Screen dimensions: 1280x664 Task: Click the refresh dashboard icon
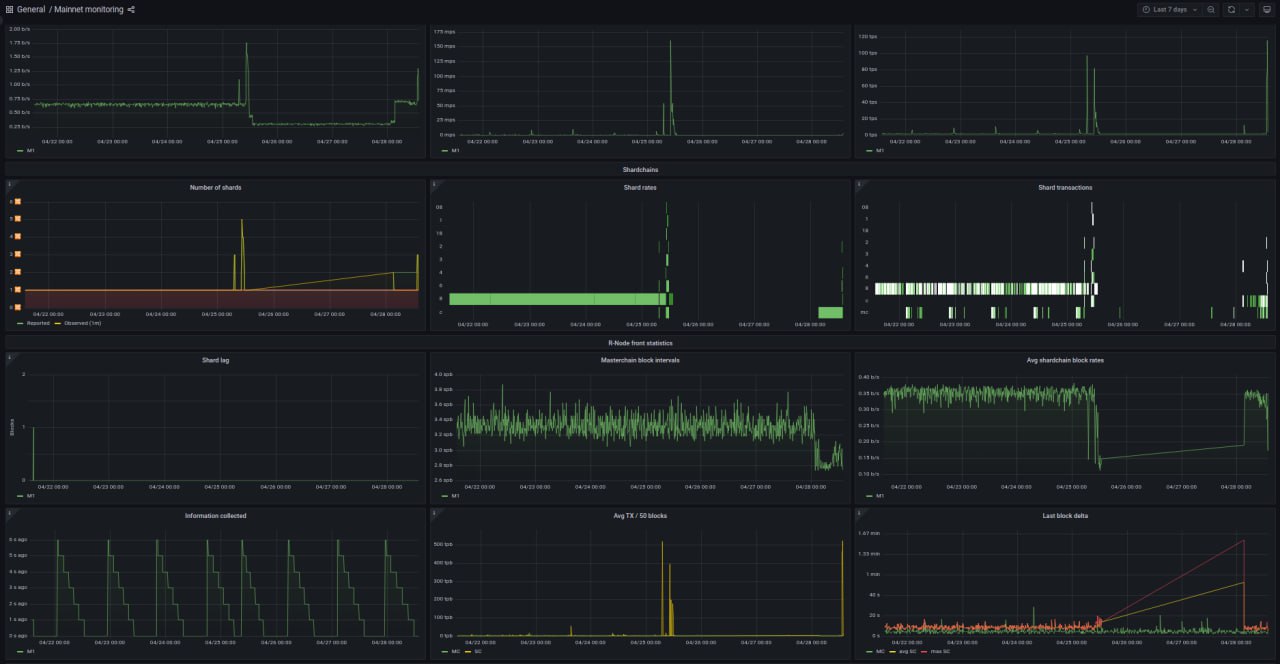click(x=1232, y=9)
